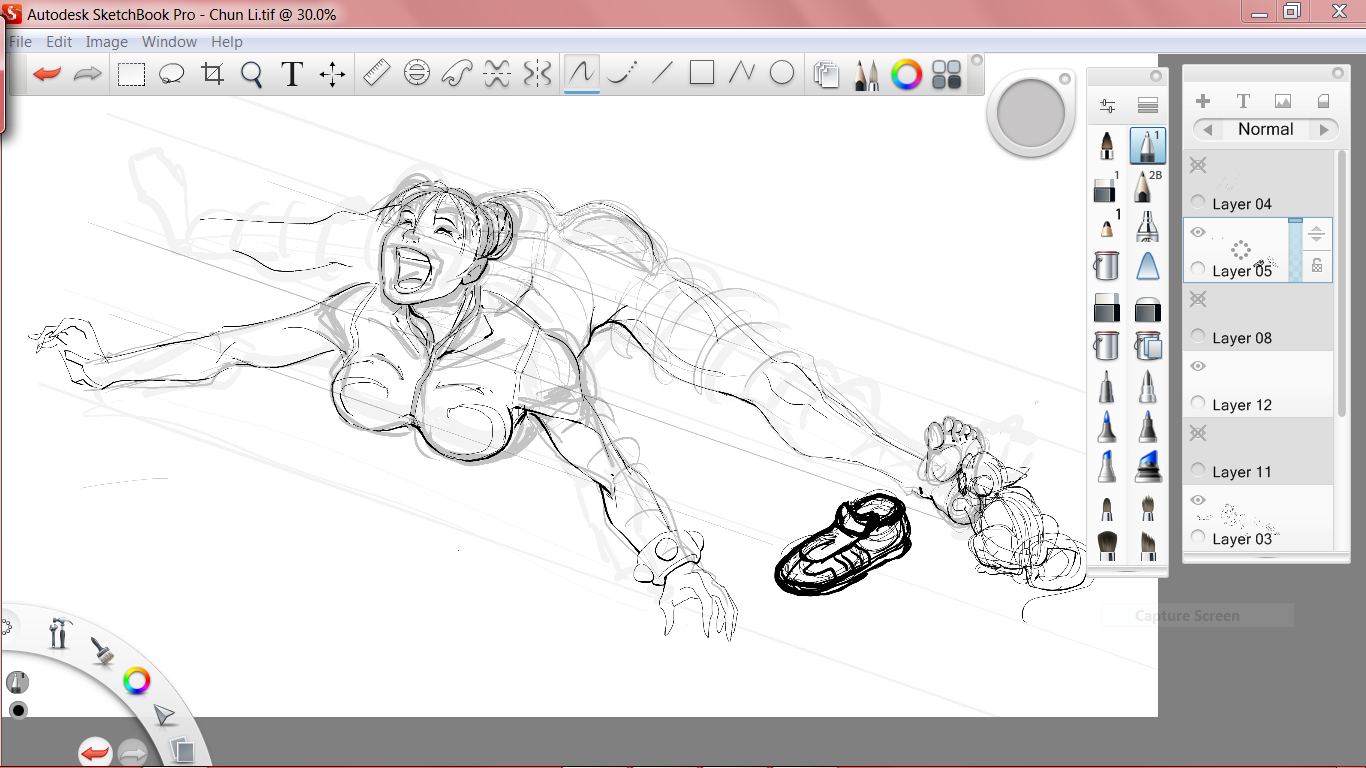The image size is (1366, 768).
Task: Select the Polyline draw tool
Action: (x=742, y=73)
